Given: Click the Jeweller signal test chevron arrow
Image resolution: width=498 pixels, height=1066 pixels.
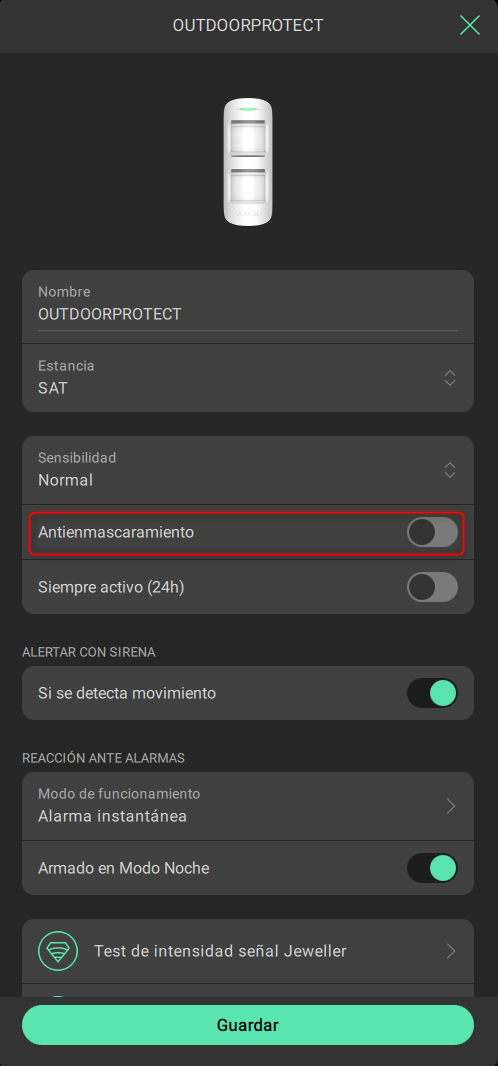Looking at the screenshot, I should click(x=450, y=950).
